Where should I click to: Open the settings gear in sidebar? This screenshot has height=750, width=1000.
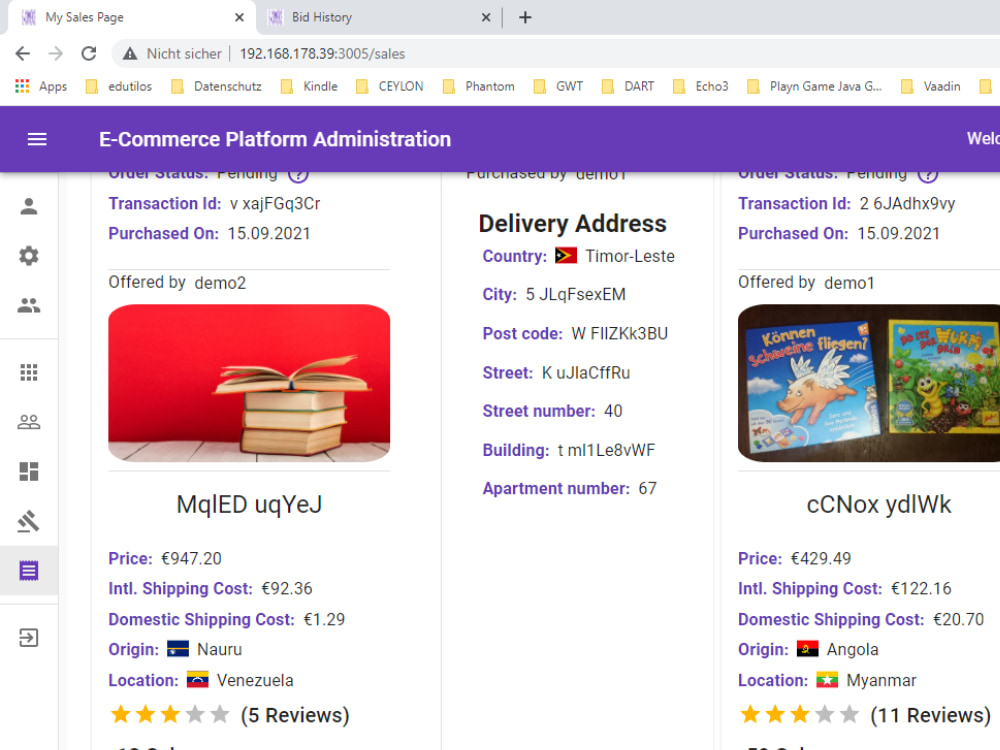coord(29,256)
